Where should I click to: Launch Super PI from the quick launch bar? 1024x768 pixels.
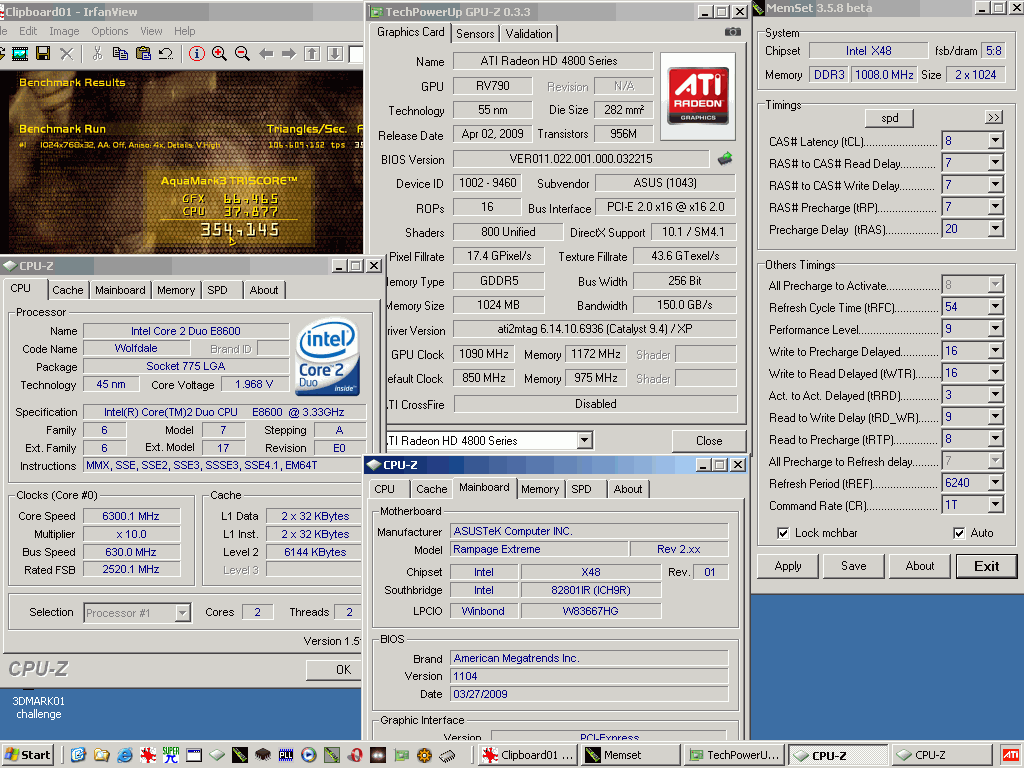point(171,756)
